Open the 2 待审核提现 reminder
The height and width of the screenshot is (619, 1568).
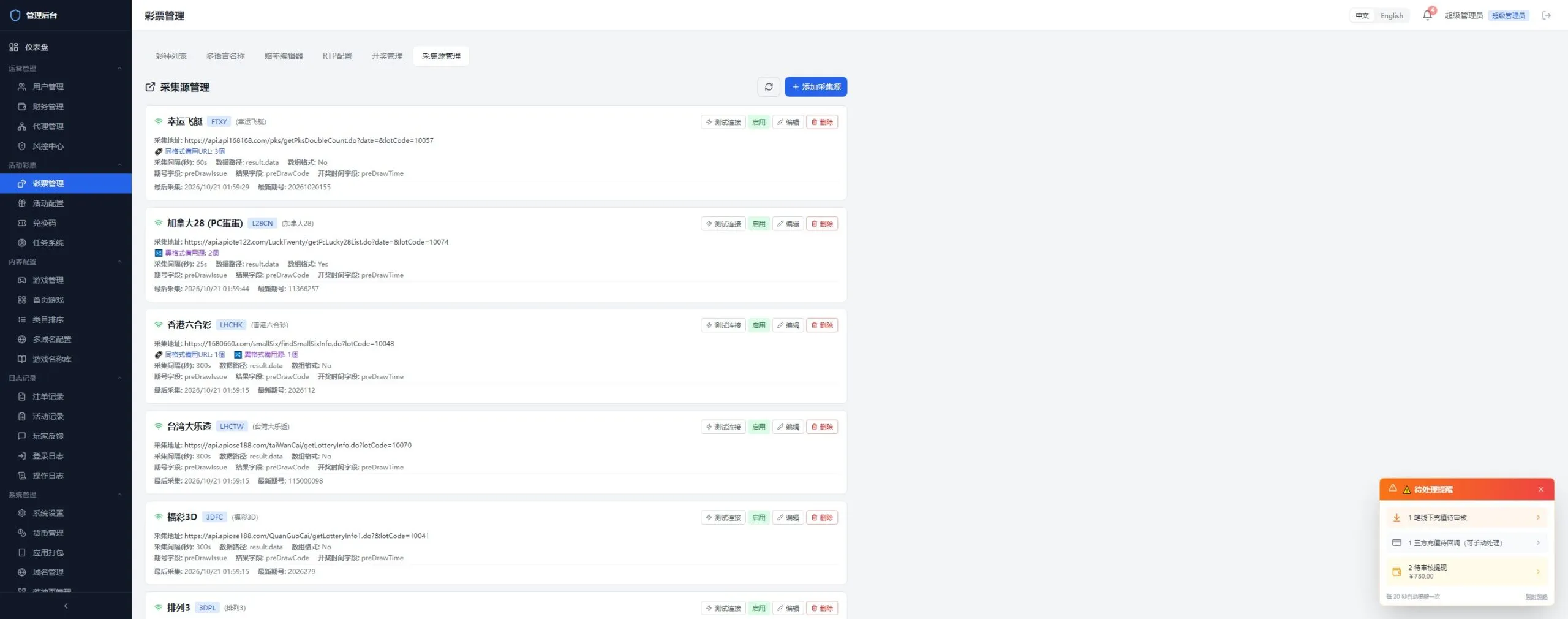(1467, 572)
